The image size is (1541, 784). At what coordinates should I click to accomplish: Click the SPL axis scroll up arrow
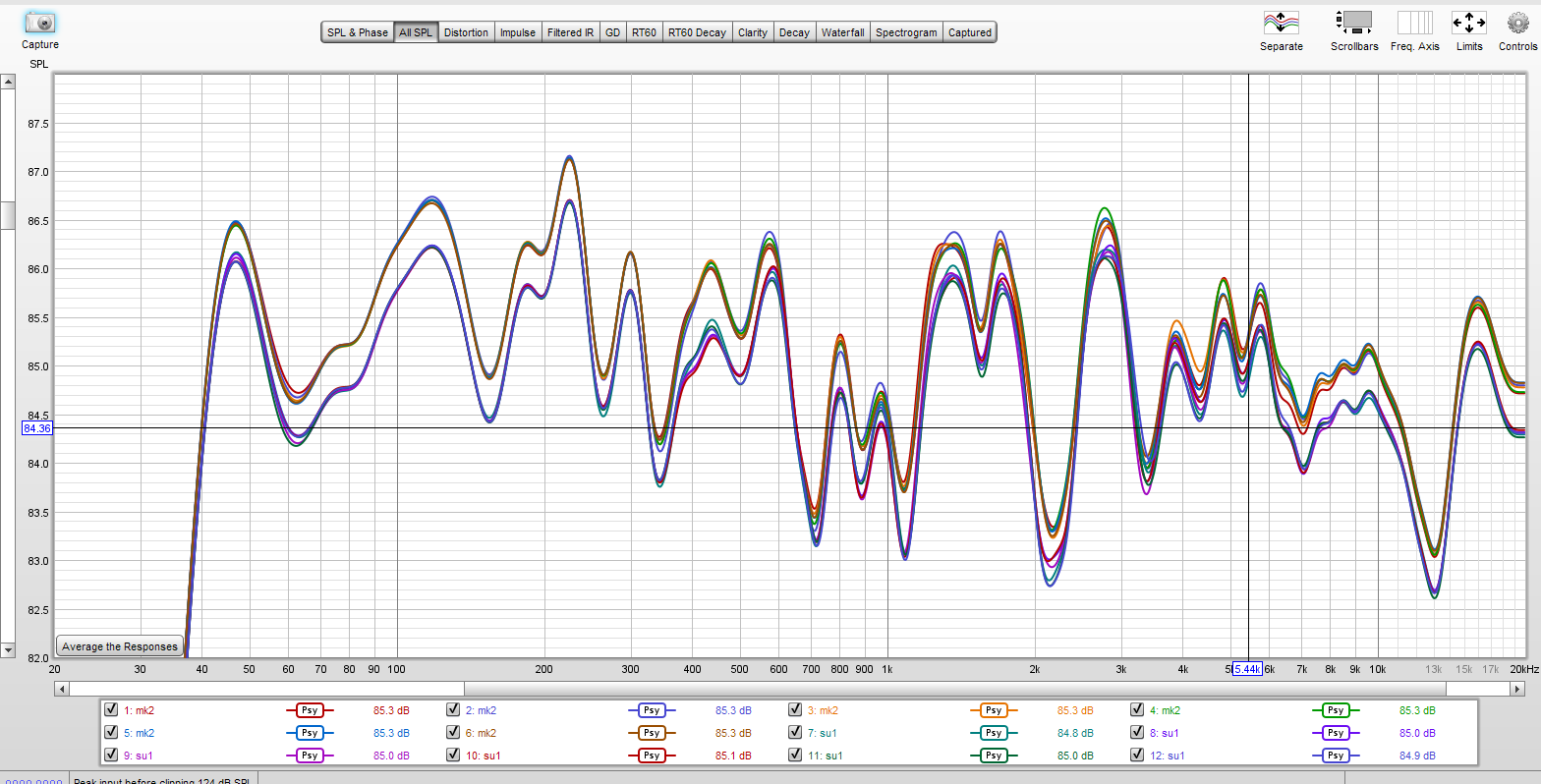pyautogui.click(x=7, y=82)
